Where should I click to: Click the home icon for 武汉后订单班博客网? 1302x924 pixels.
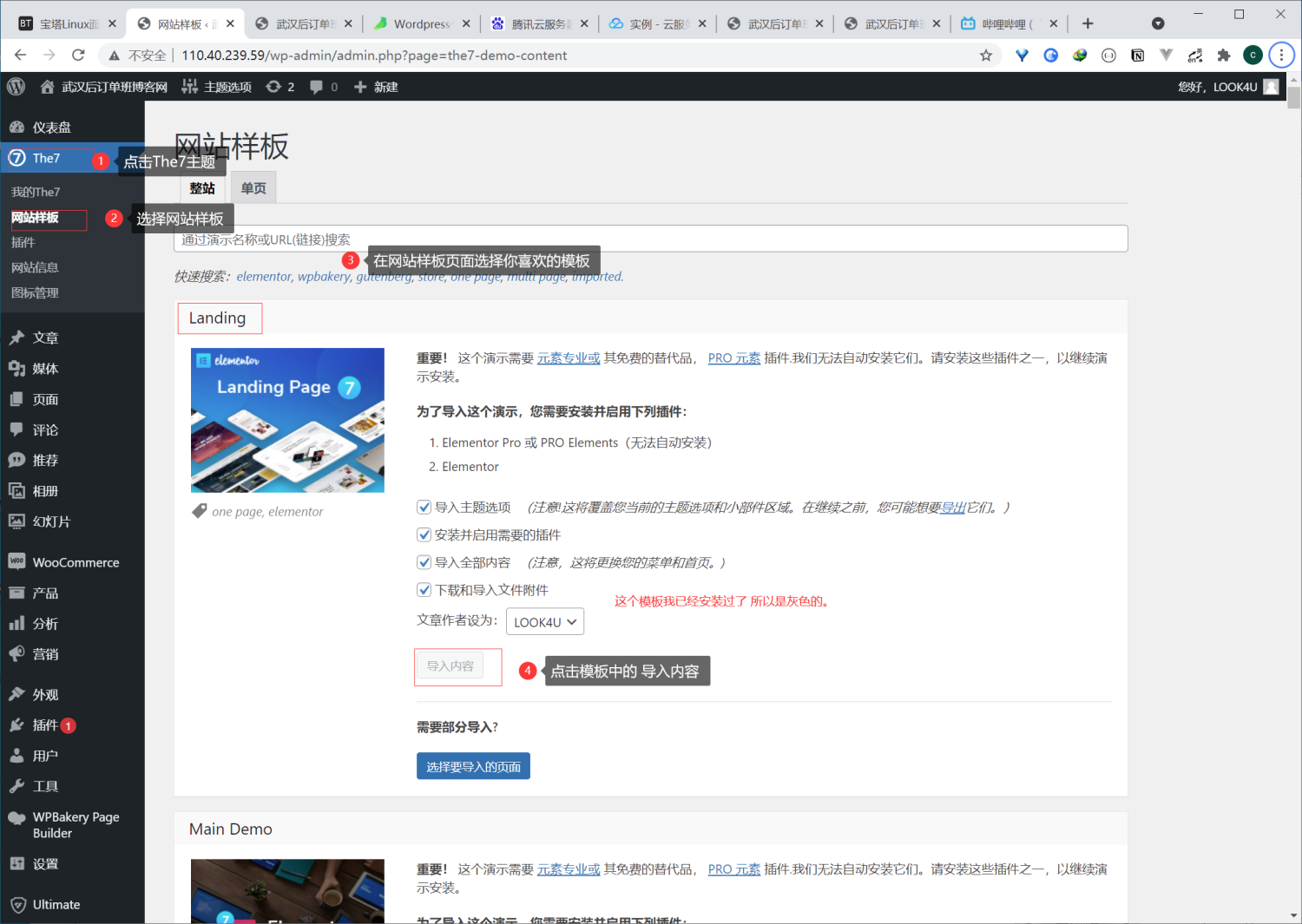(48, 87)
